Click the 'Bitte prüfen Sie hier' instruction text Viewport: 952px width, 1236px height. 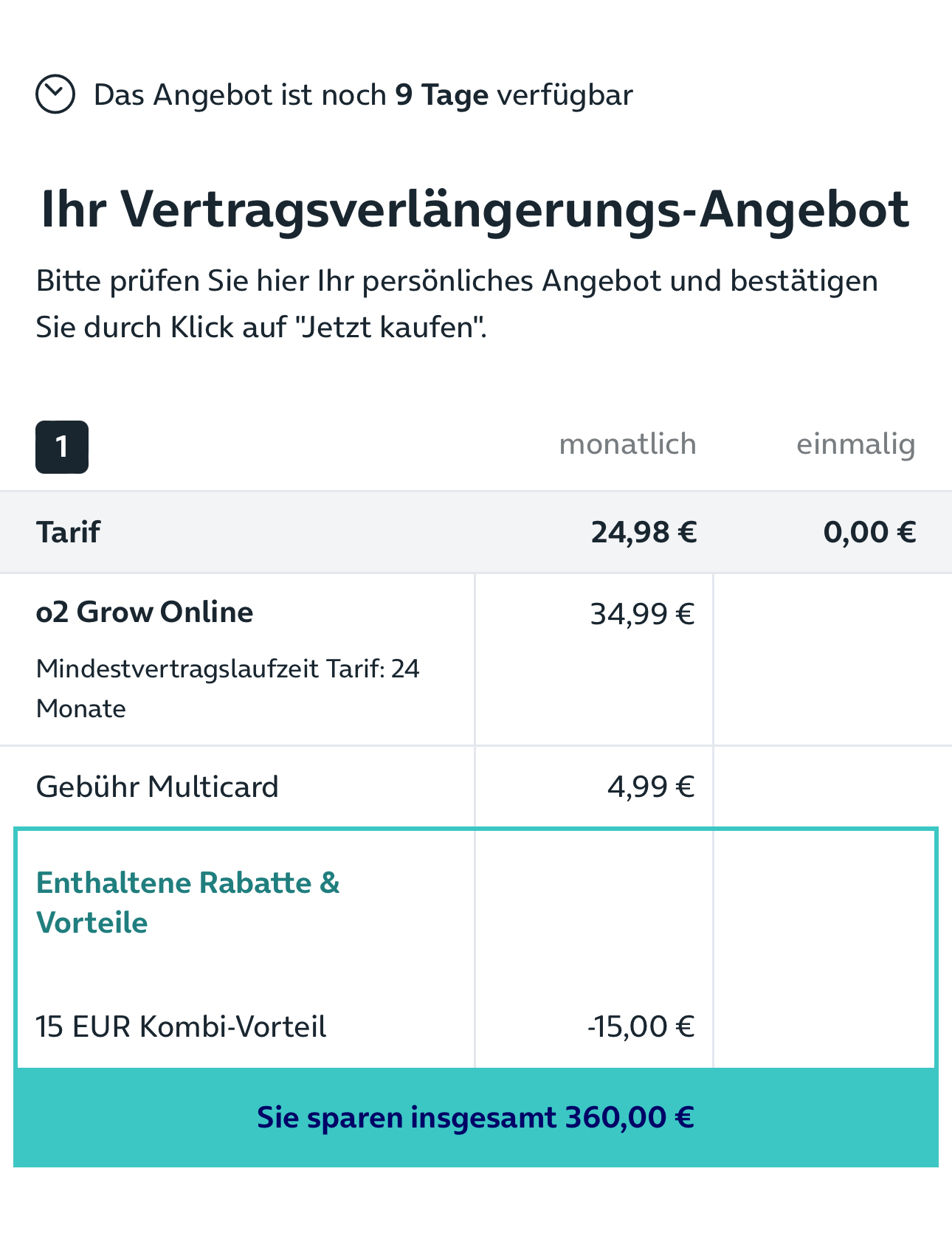(x=457, y=304)
